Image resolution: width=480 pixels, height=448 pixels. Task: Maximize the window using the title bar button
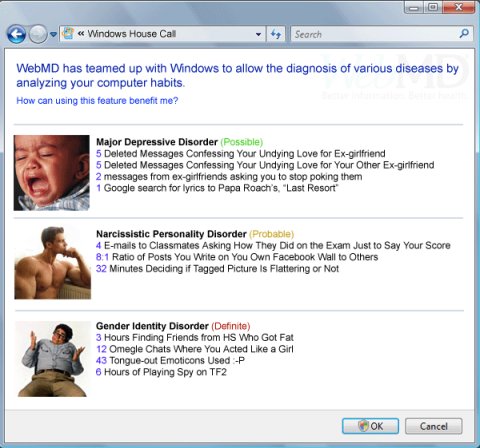(433, 7)
